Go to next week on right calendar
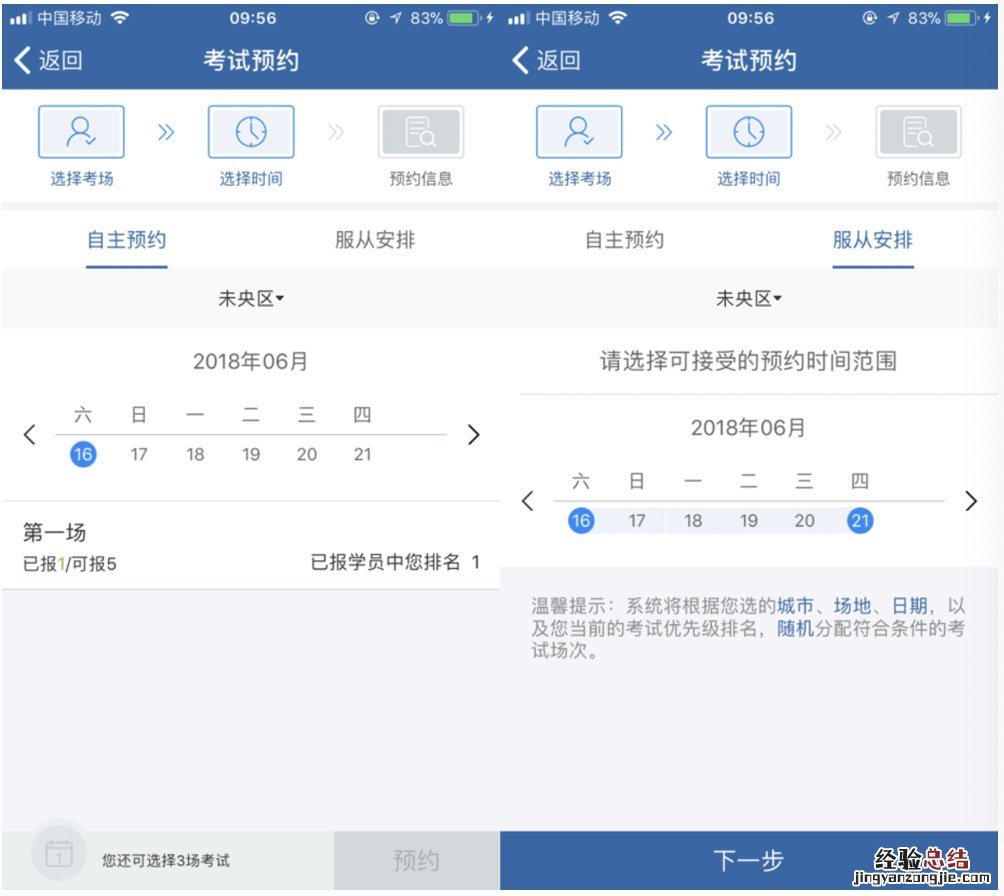 point(971,501)
